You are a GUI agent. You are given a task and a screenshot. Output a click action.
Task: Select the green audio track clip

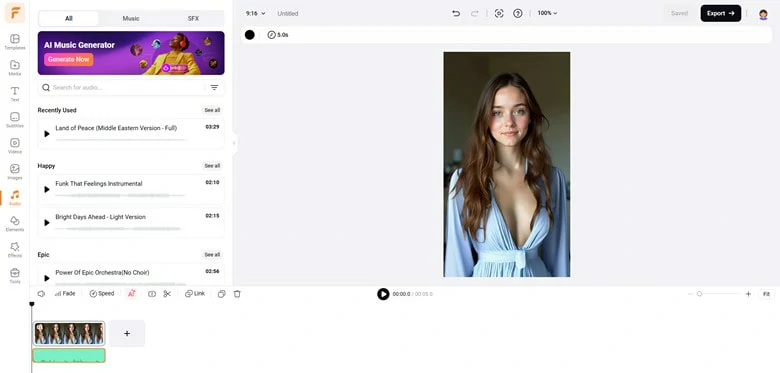tap(69, 355)
